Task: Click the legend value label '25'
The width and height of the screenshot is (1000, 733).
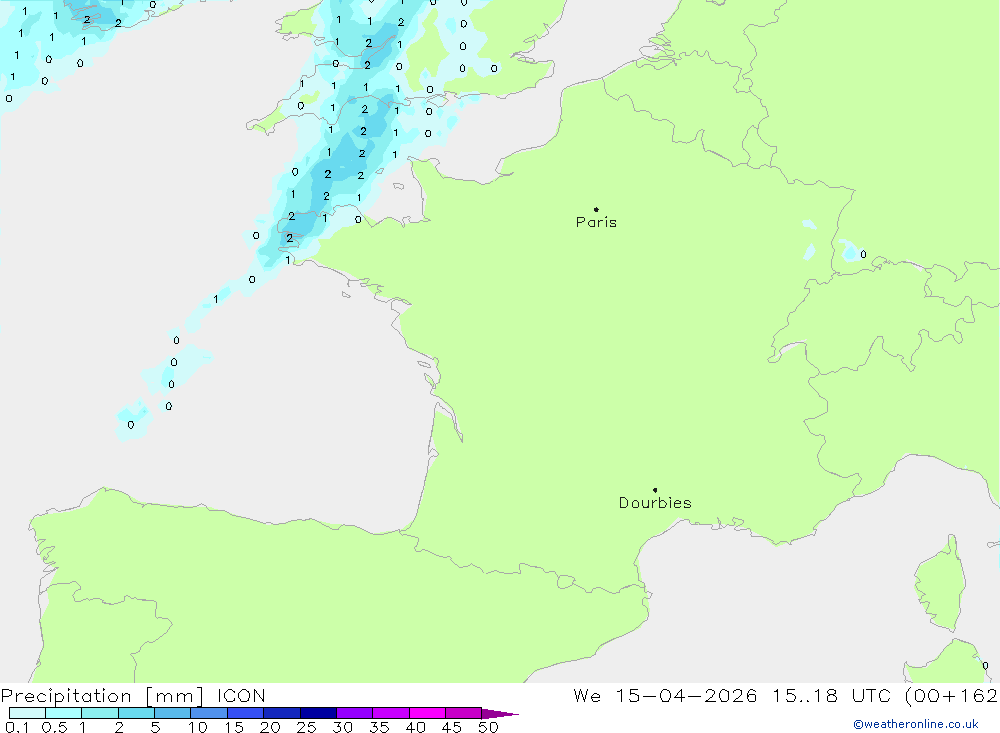Action: coord(307,727)
